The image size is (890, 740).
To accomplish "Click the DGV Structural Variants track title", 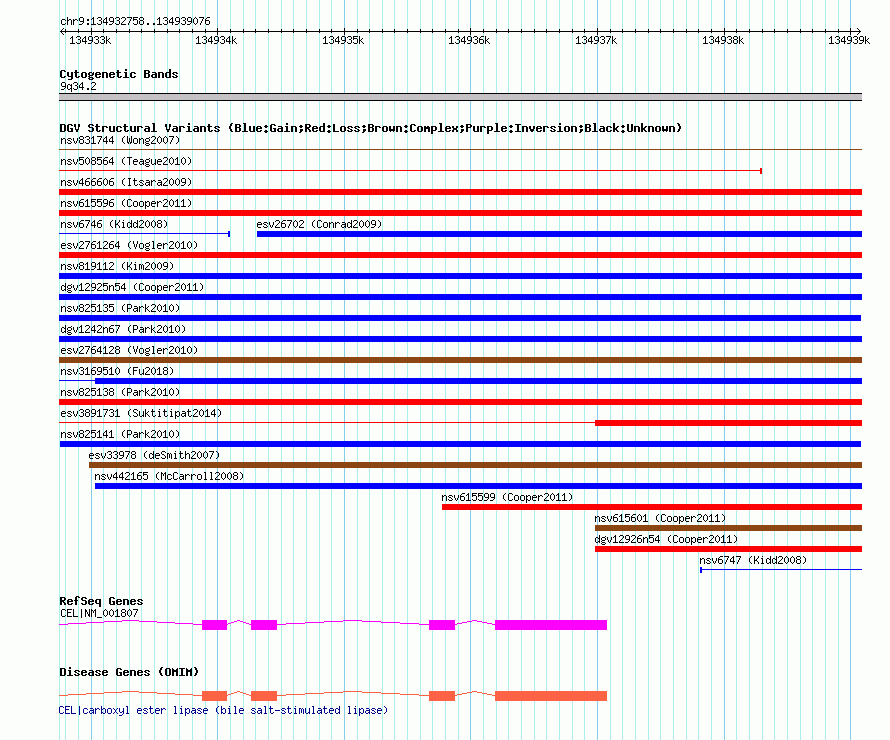I will [x=370, y=128].
